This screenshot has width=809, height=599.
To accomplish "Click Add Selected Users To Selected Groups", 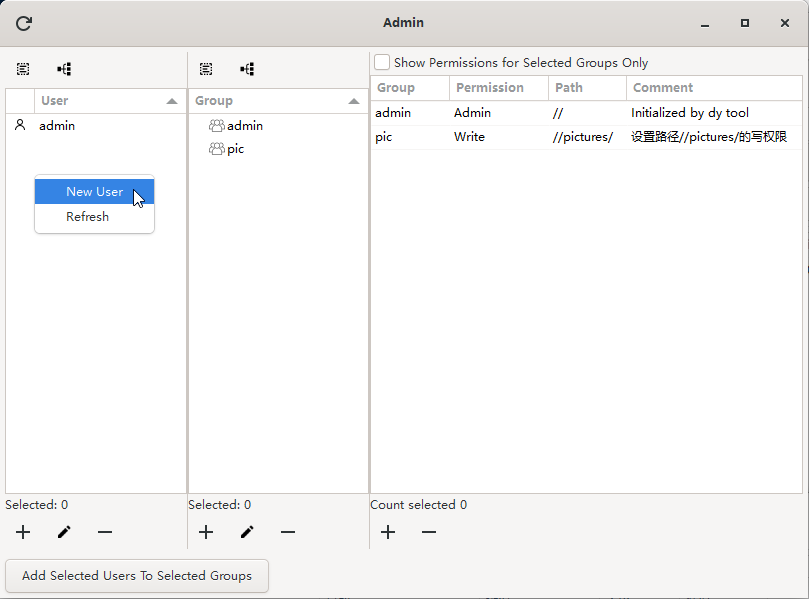I will point(137,576).
